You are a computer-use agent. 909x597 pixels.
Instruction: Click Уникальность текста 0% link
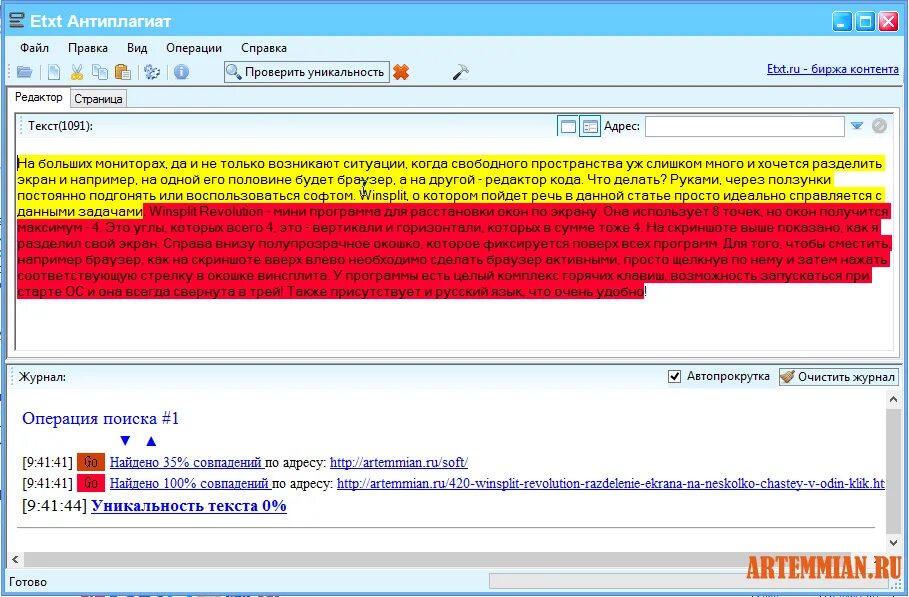click(x=189, y=506)
